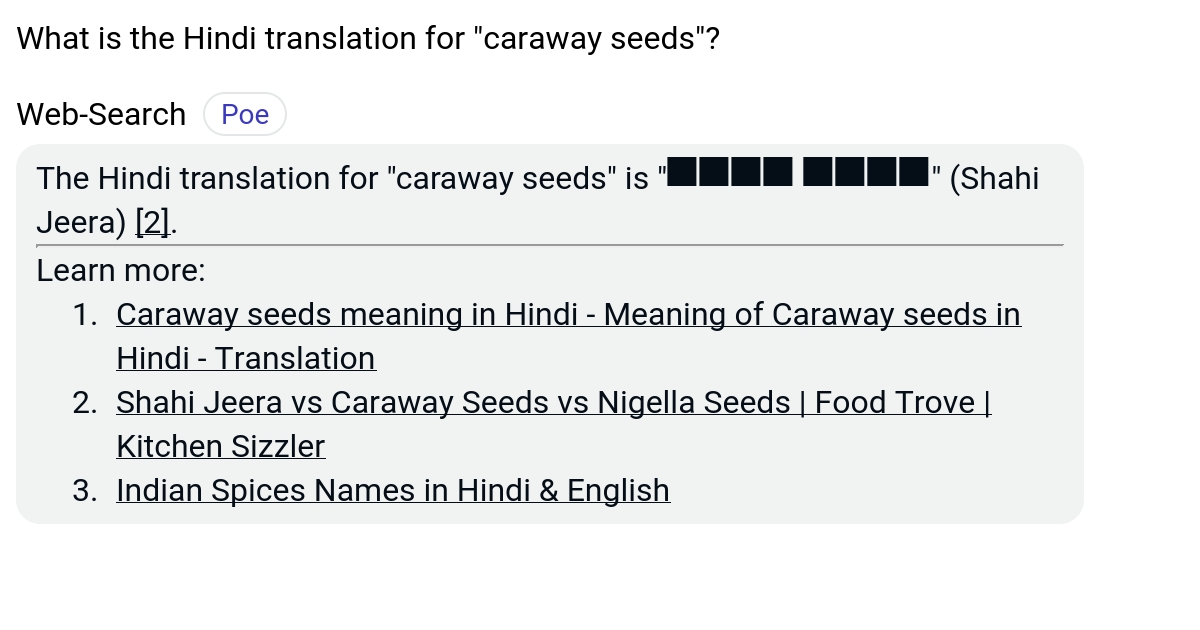Click the answer message bubble
This screenshot has height=630, width=1200.
550,330
